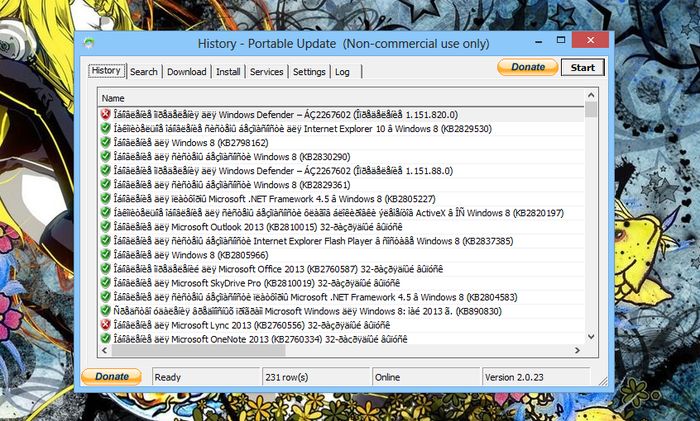The height and width of the screenshot is (421, 700).
Task: Select the Windows Defender 1.151.820.0 update text
Action: [286, 115]
